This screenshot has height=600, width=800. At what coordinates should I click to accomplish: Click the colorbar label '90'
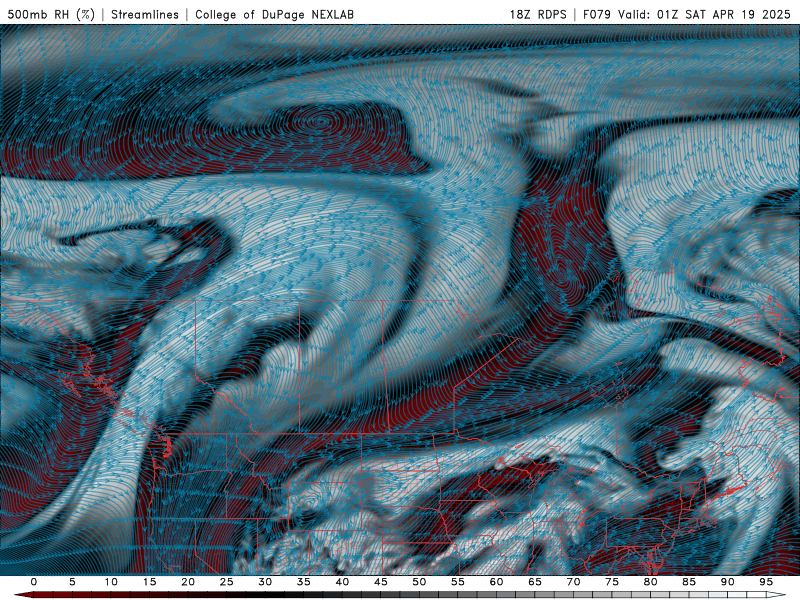(728, 582)
